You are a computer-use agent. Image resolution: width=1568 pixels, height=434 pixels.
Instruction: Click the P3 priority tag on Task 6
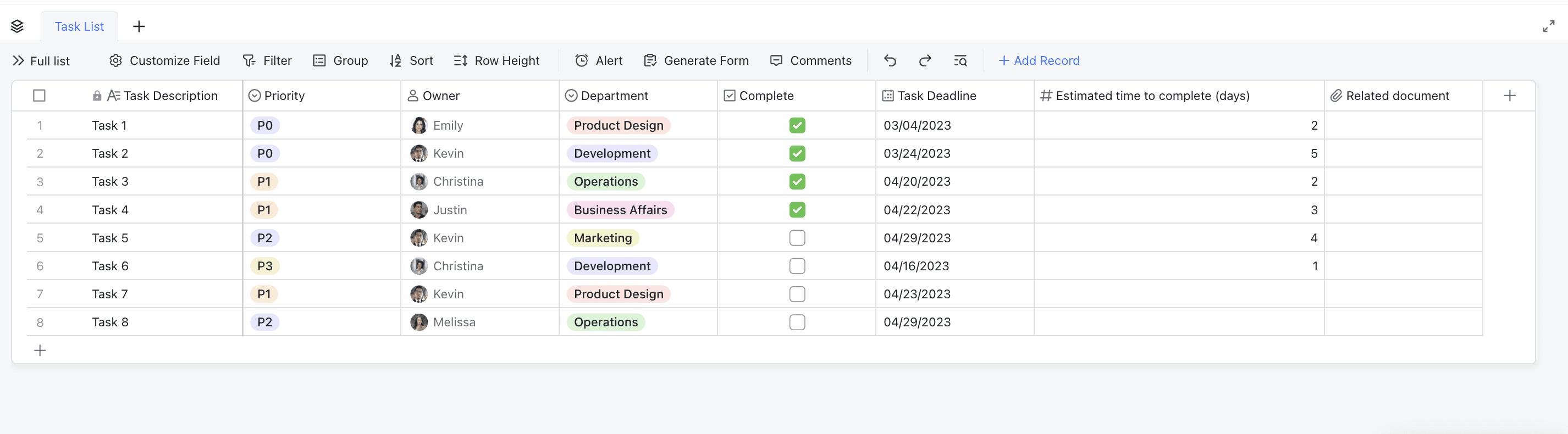265,266
